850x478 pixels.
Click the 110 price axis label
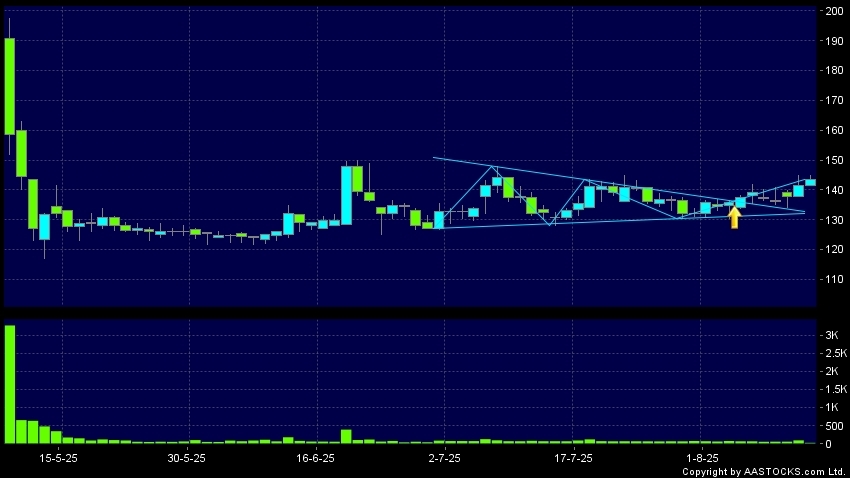[834, 280]
